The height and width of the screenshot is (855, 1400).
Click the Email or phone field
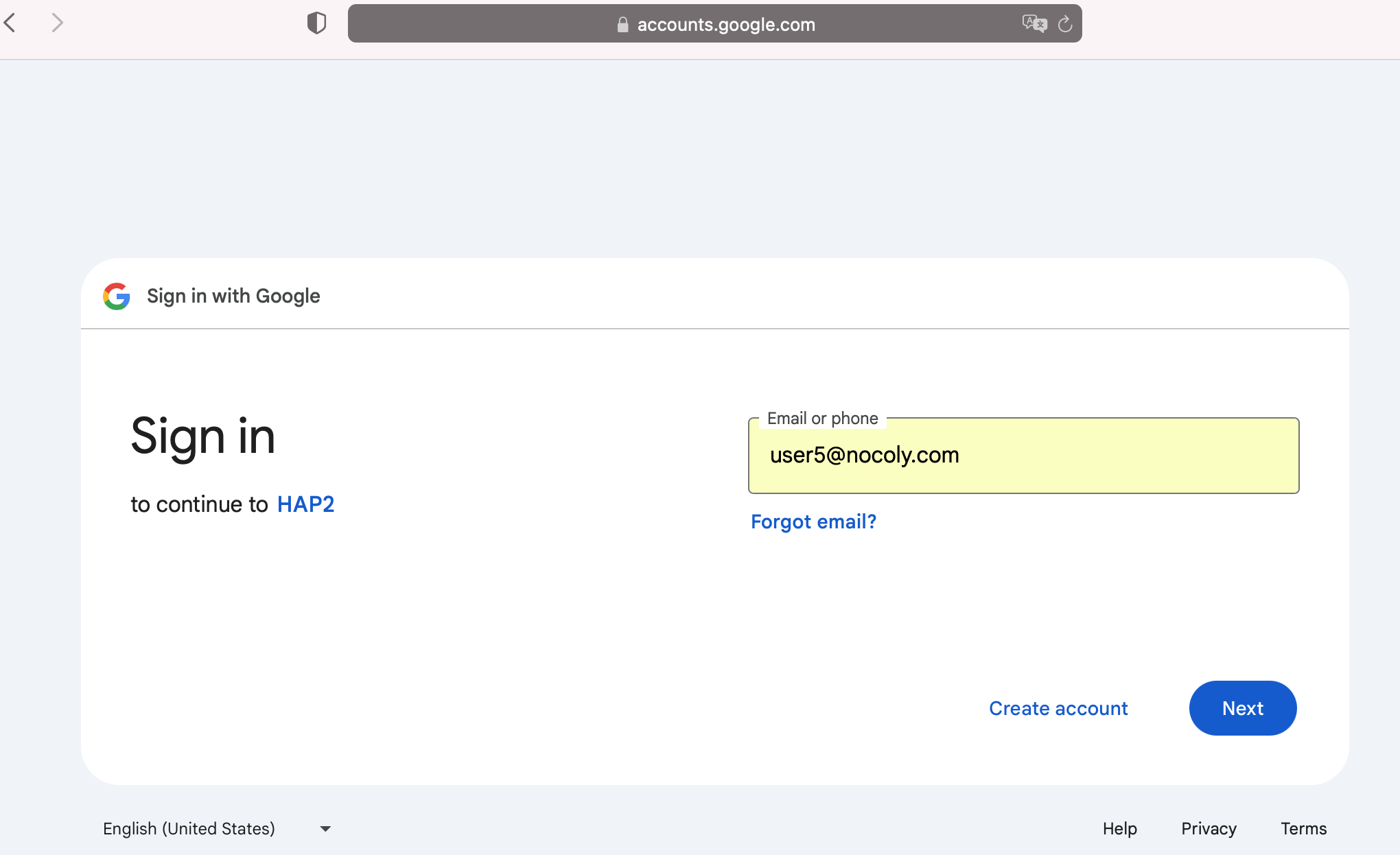[x=1023, y=456]
